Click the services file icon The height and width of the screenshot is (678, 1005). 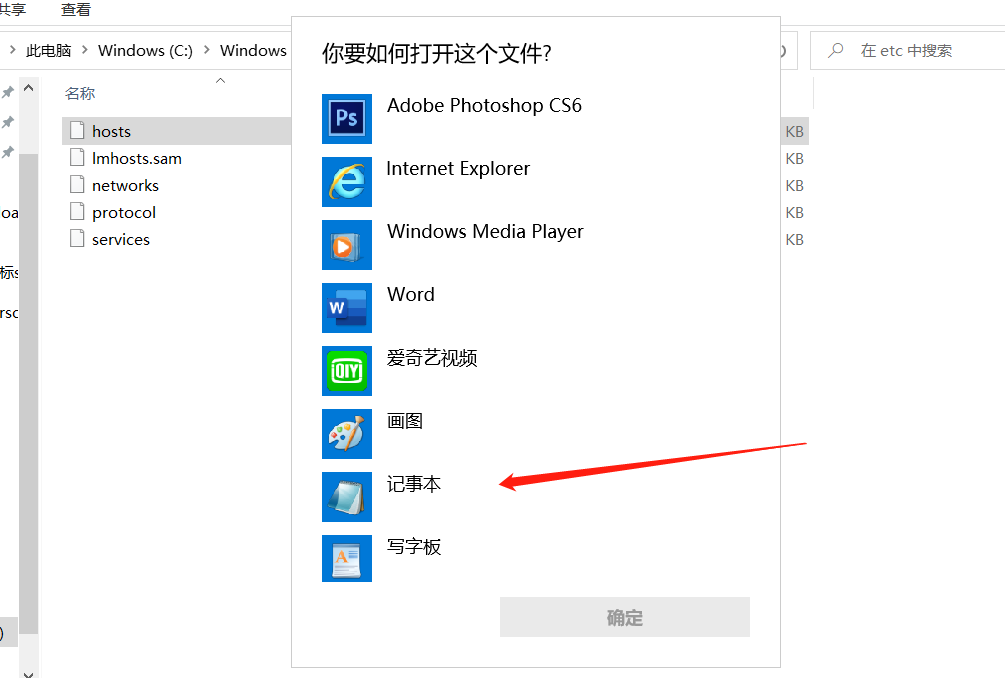pyautogui.click(x=77, y=238)
